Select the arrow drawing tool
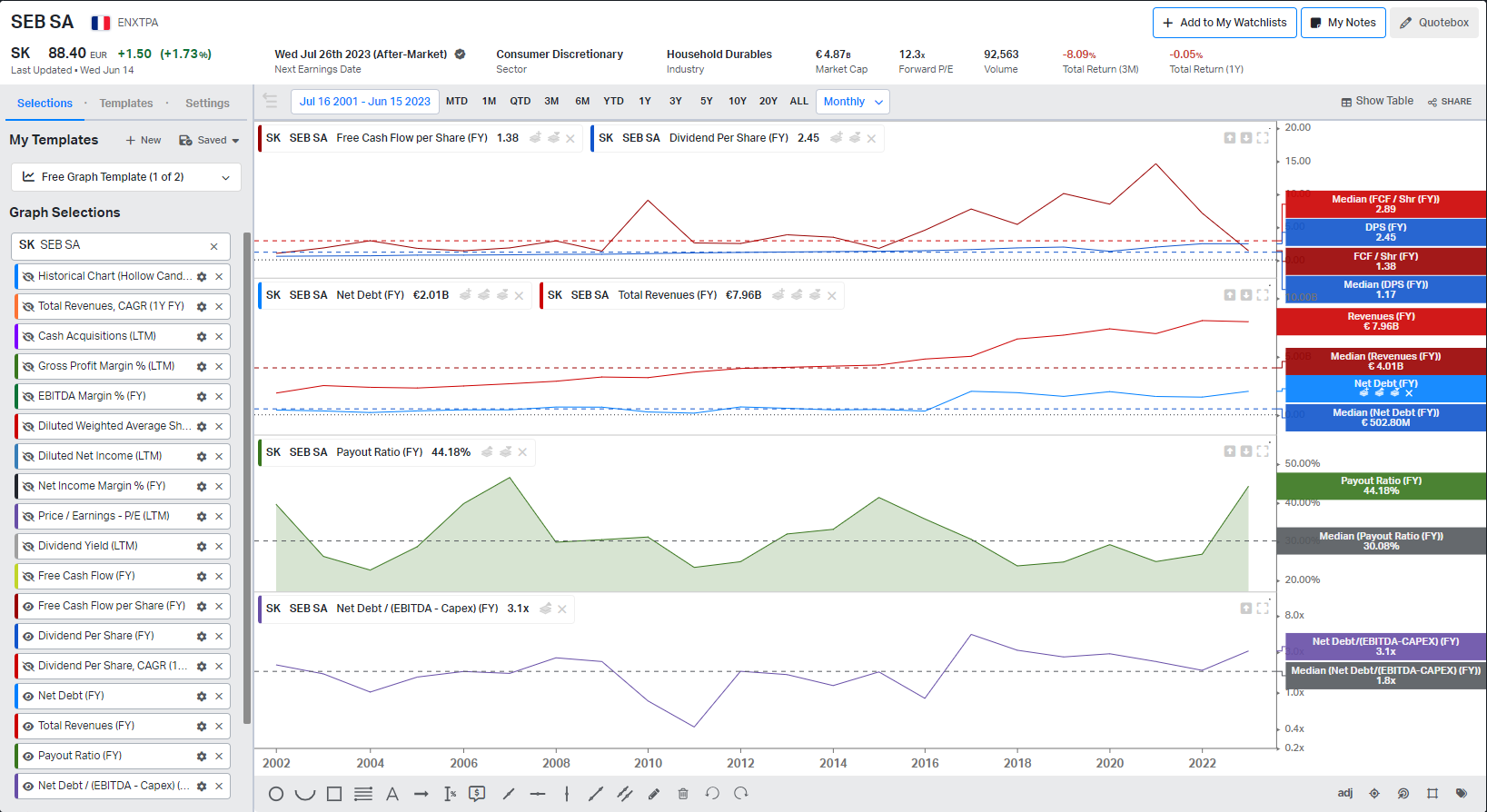The image size is (1487, 812). 421,794
